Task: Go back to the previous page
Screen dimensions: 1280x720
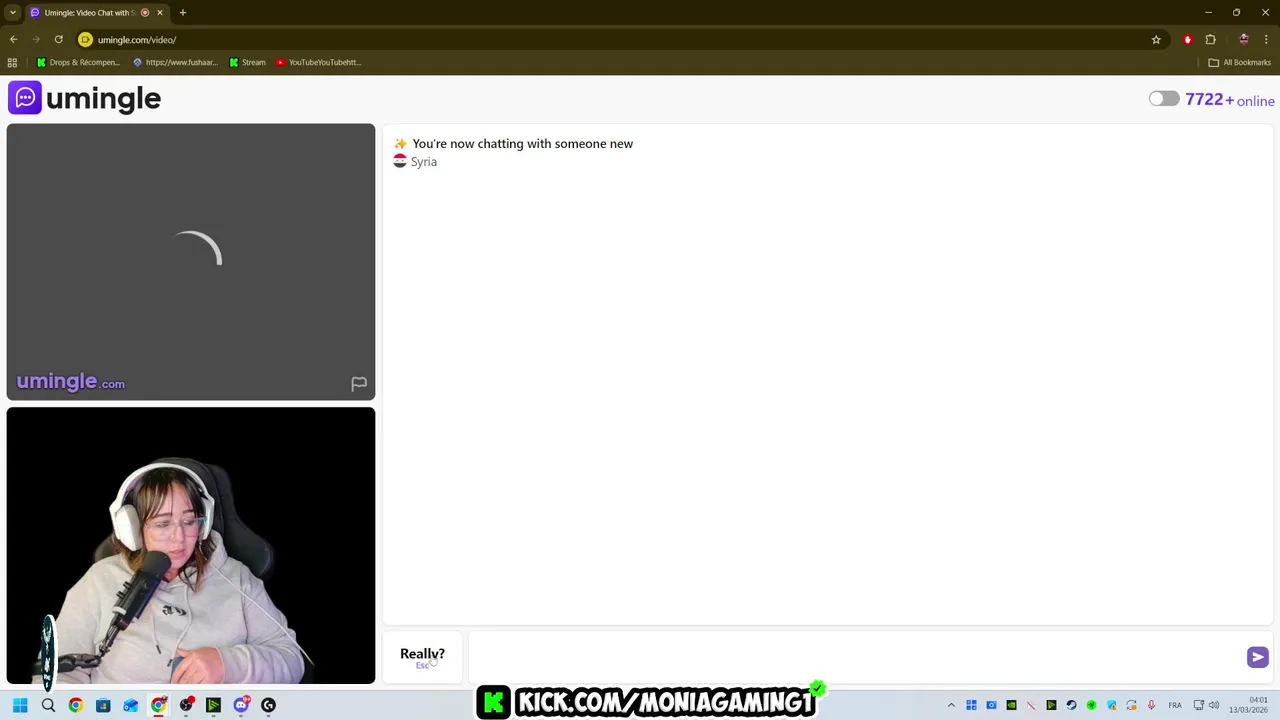Action: point(13,40)
